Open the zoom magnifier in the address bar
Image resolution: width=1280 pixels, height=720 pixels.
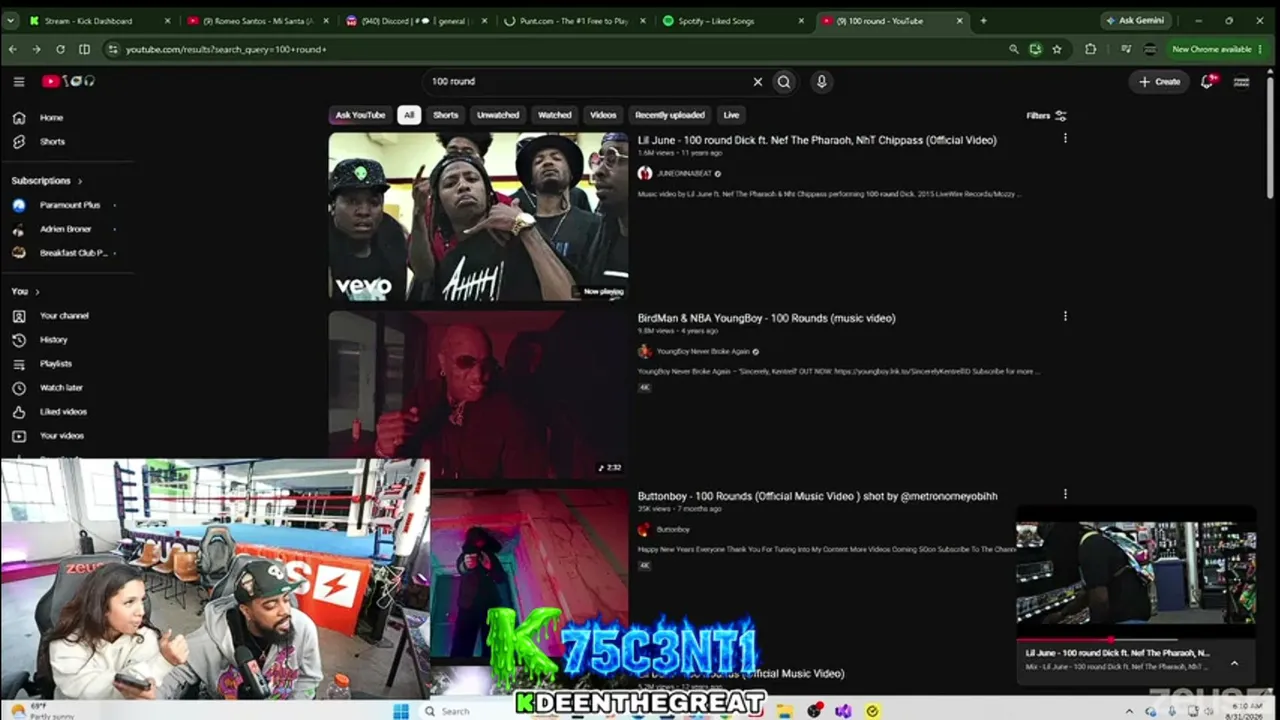coord(1014,49)
